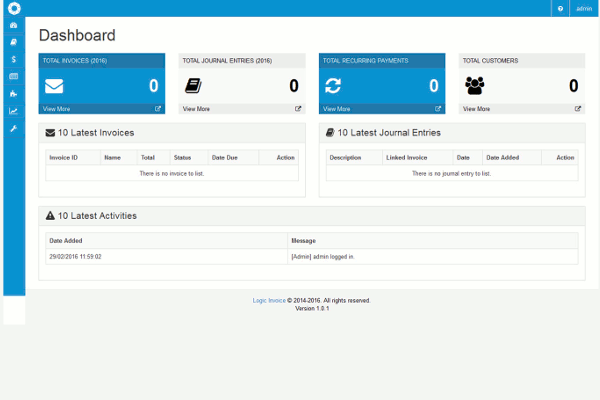This screenshot has width=600, height=400.
Task: Click the keyboard-shaped sidebar icon
Action: coord(13,76)
